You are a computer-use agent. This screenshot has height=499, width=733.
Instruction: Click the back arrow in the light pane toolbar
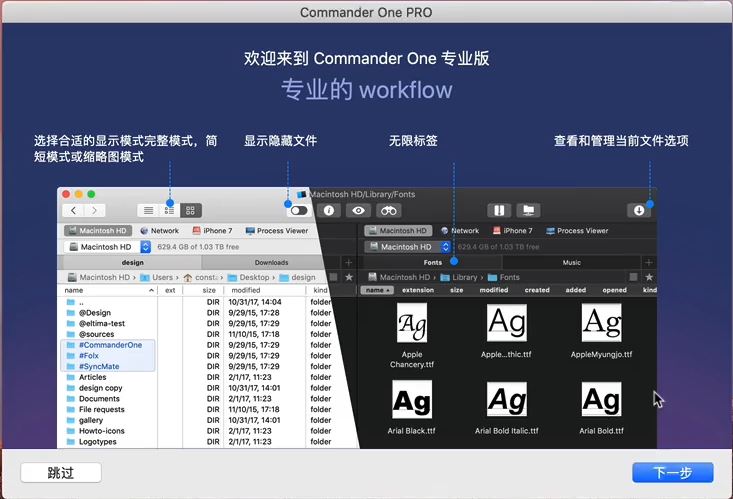(x=73, y=210)
